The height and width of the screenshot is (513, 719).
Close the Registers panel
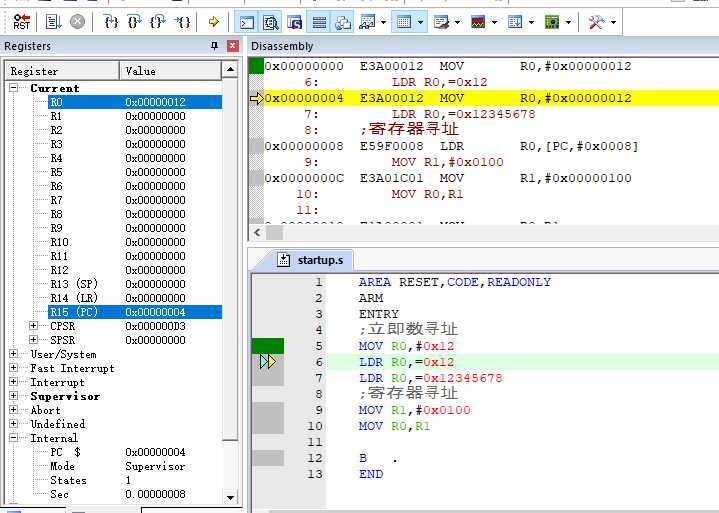(x=233, y=46)
